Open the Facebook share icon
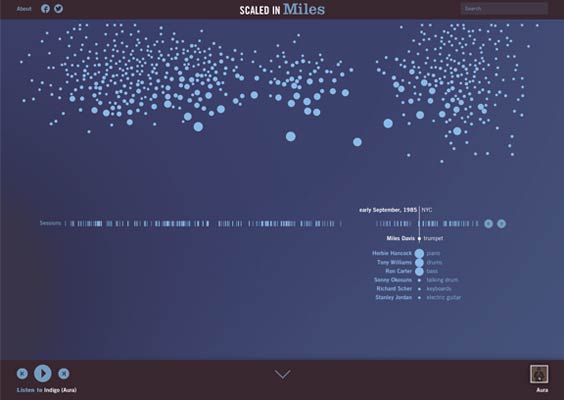This screenshot has height=400, width=564. 45,9
